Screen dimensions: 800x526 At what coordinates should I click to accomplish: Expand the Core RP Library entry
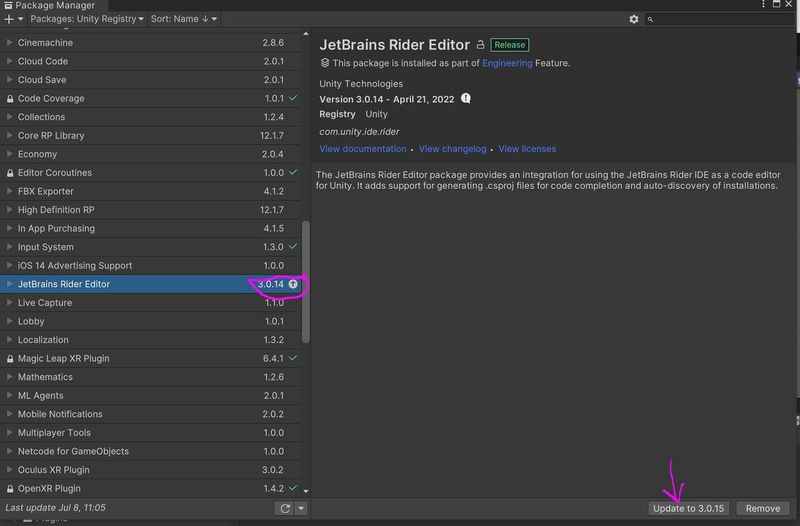click(x=9, y=135)
